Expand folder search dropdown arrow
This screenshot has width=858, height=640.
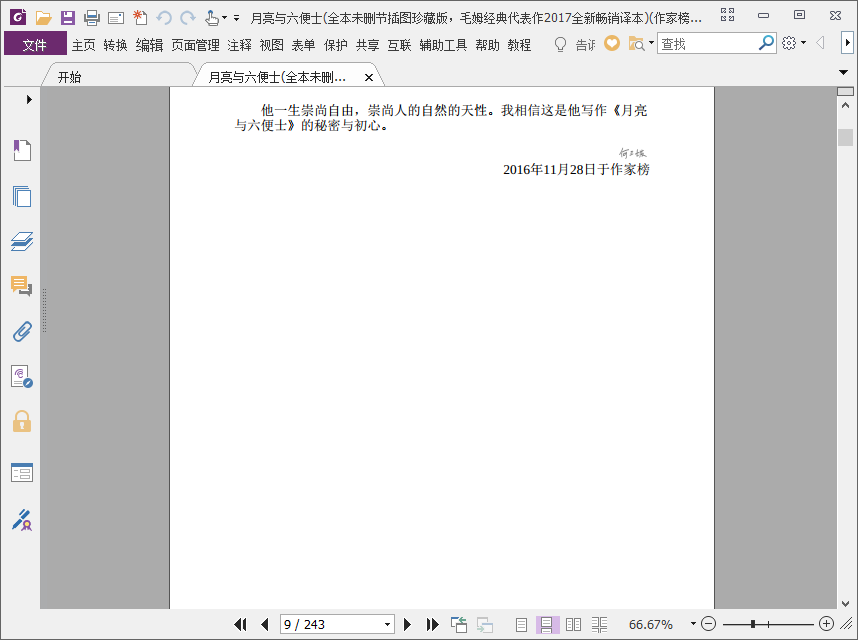[651, 42]
